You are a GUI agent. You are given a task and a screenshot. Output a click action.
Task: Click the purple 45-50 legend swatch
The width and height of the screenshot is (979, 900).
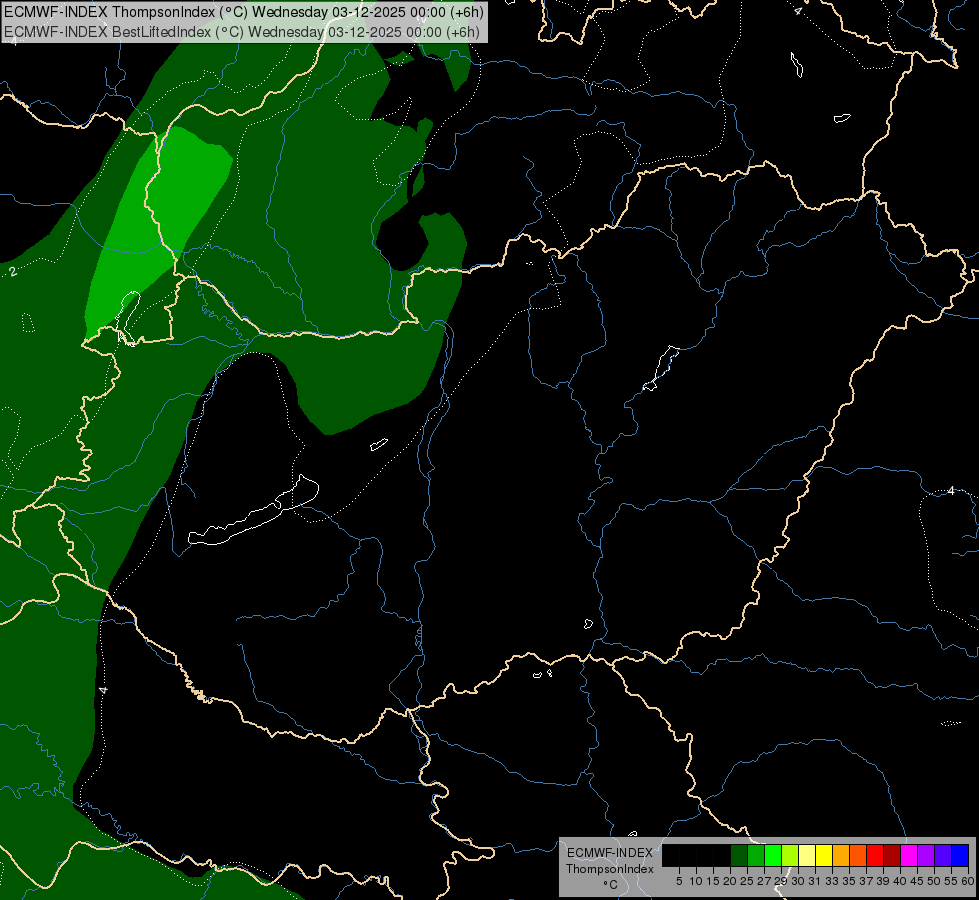coord(925,855)
